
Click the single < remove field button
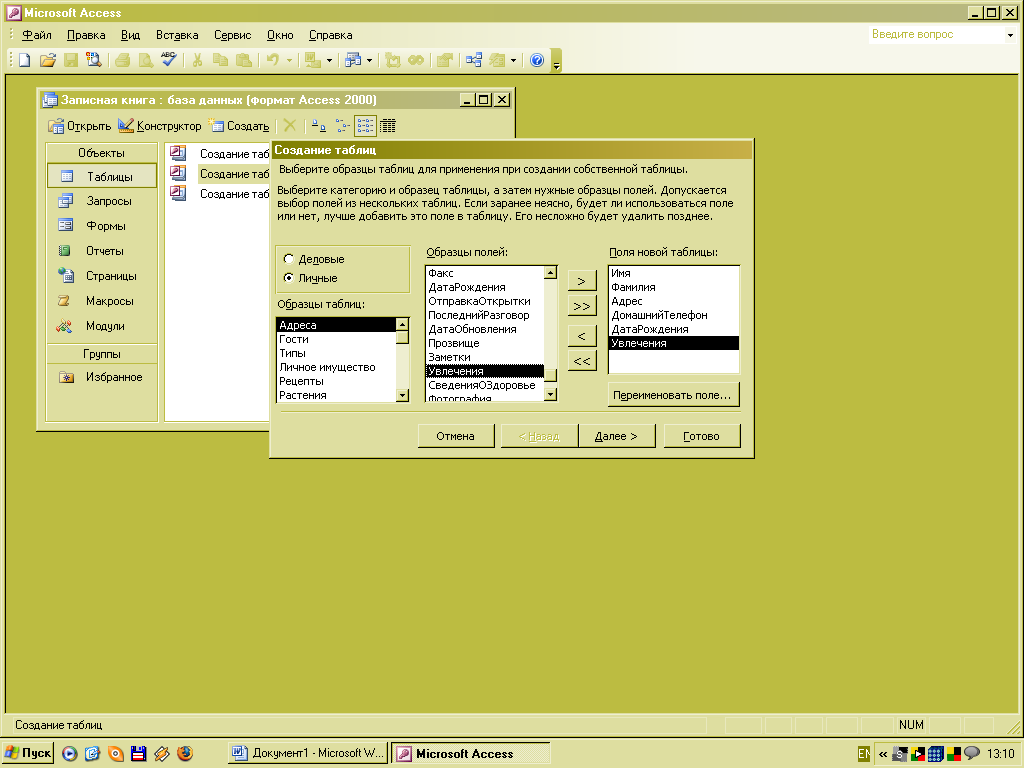click(x=582, y=336)
